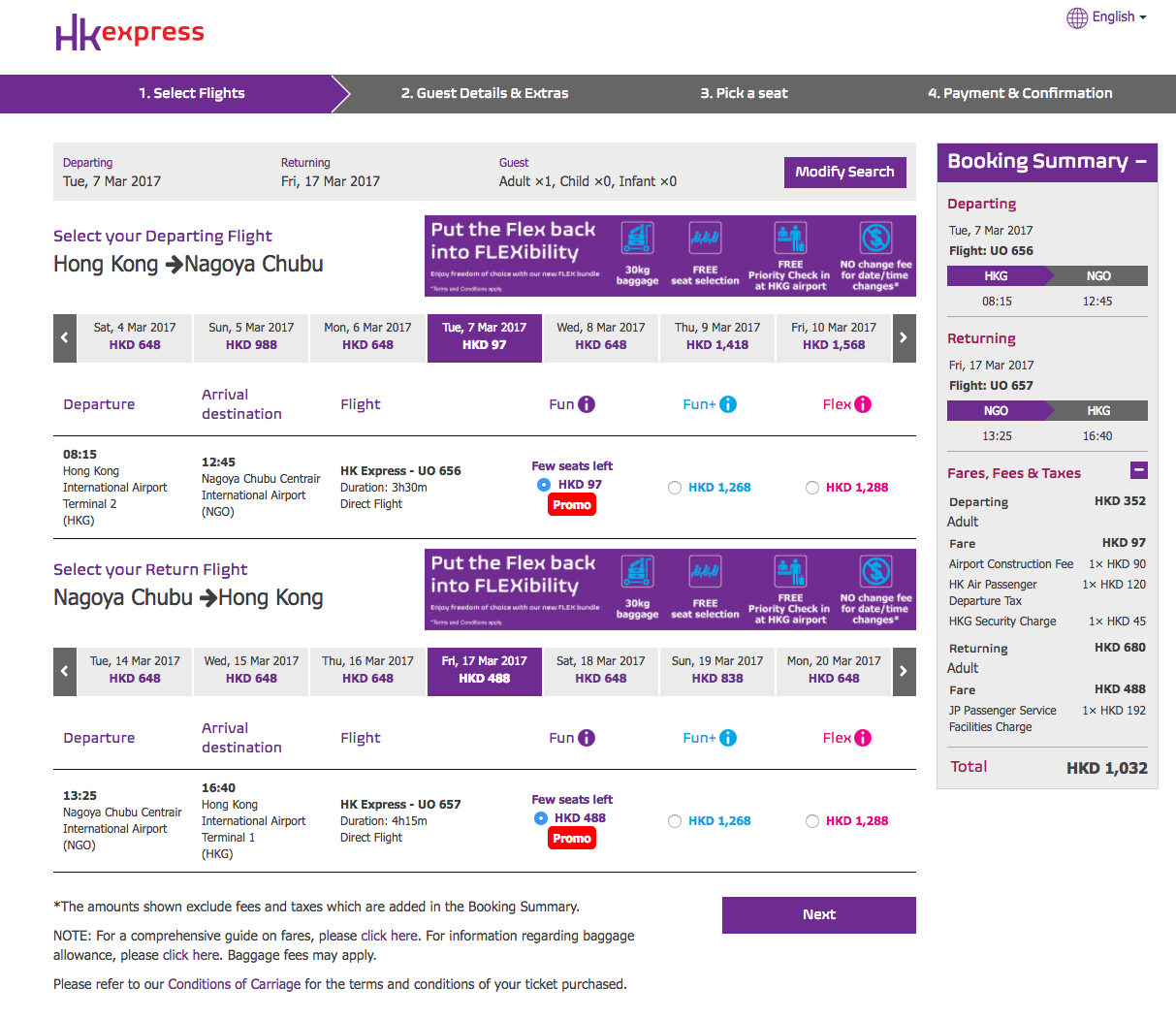Select HKD 1,268 Fun+ fare for departing flight
The height and width of the screenshot is (1020, 1176).
pyautogui.click(x=675, y=488)
